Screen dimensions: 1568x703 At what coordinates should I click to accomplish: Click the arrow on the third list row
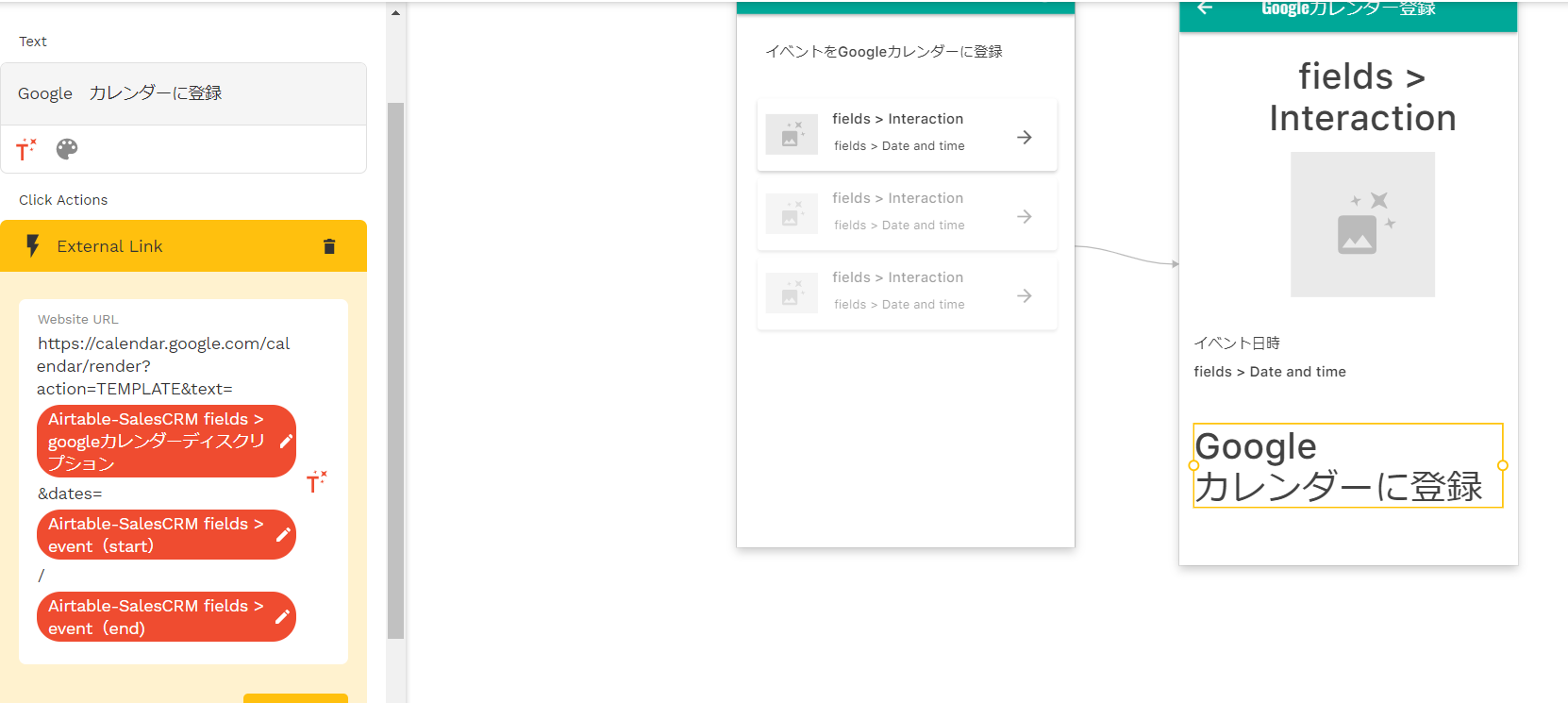pyautogui.click(x=1024, y=296)
